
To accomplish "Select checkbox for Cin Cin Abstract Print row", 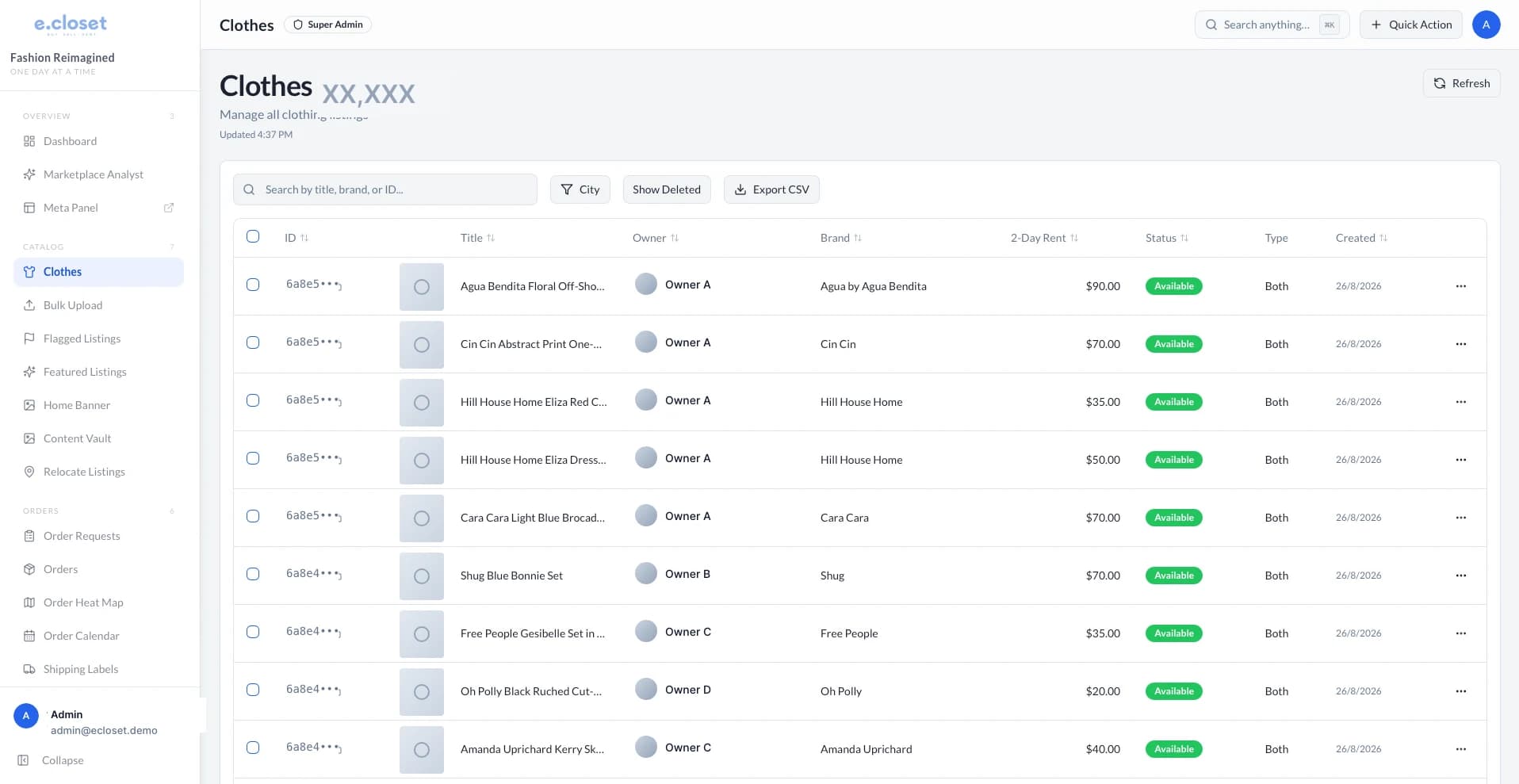I will pyautogui.click(x=253, y=342).
